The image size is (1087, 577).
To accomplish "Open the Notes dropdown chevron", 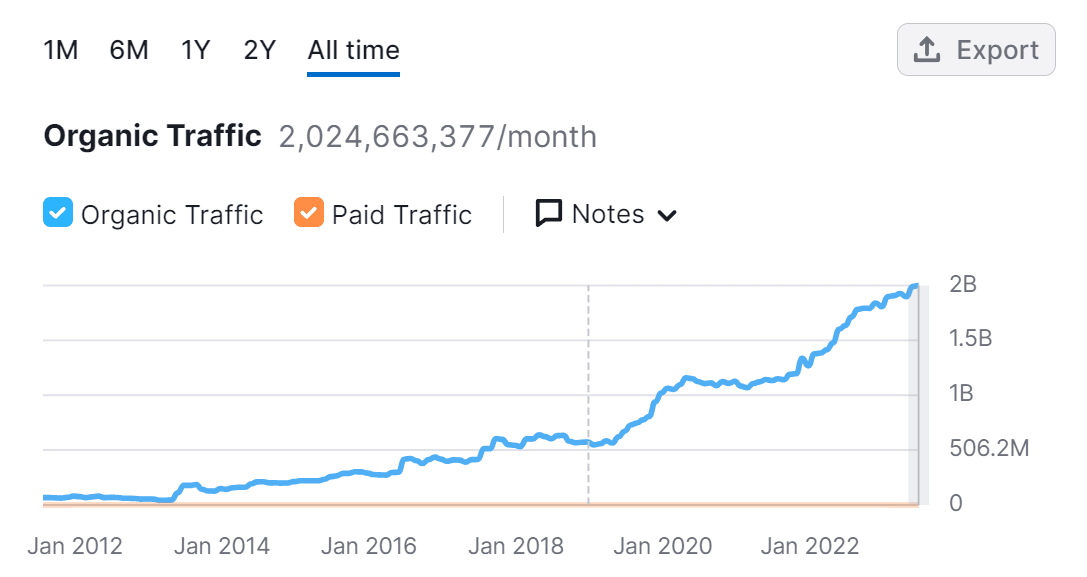I will coord(668,214).
